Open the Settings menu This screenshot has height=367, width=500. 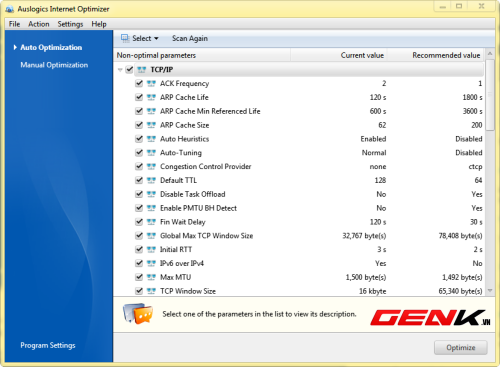pos(70,24)
